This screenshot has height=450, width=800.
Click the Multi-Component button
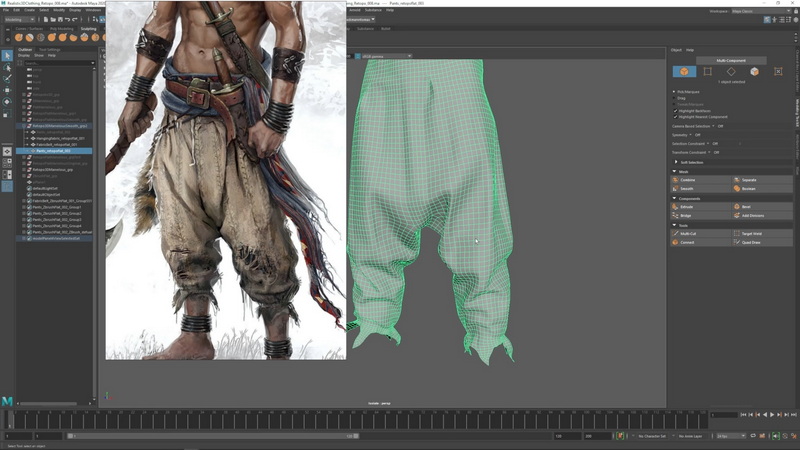[731, 60]
